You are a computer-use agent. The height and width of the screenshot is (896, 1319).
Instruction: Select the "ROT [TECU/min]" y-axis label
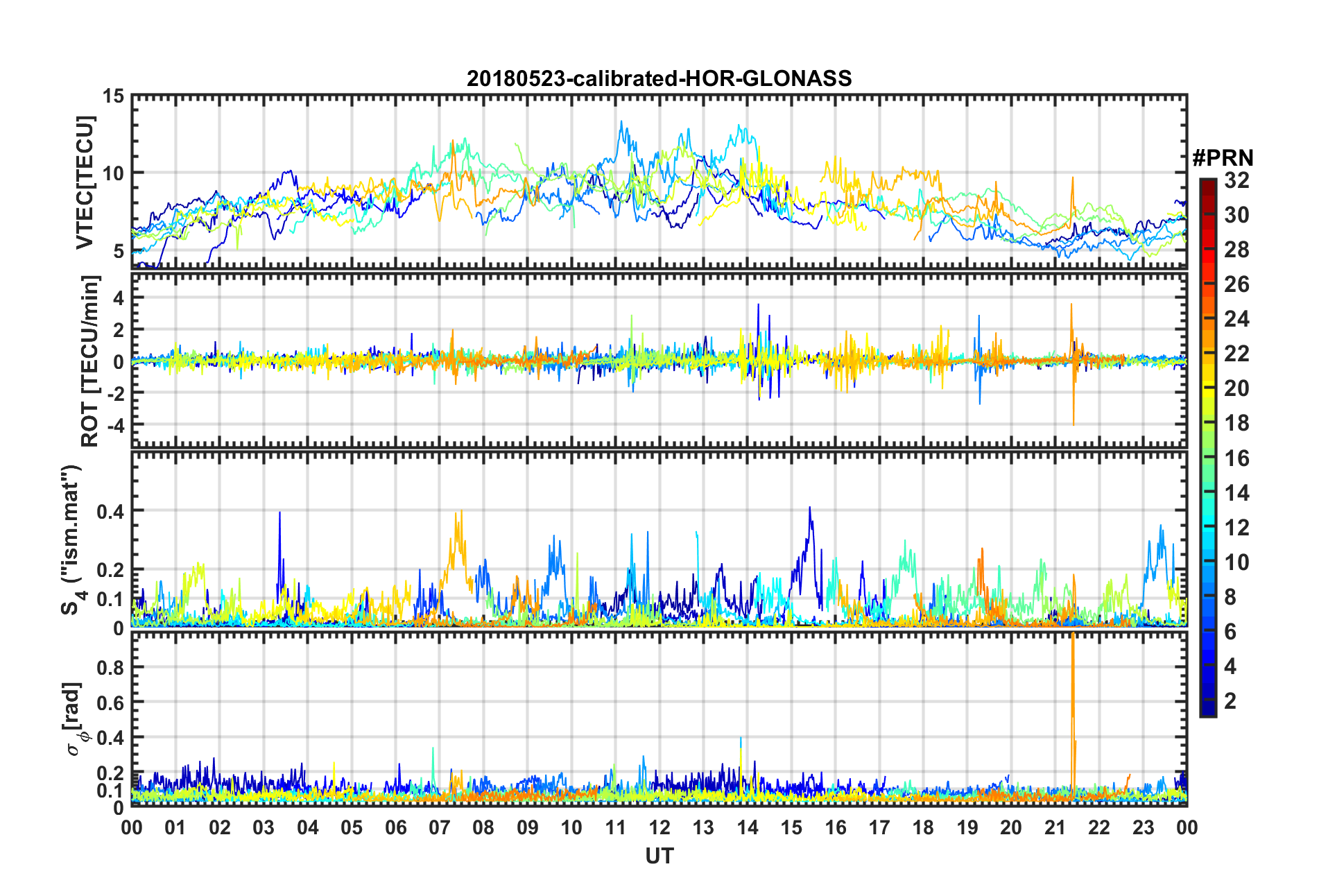(89, 361)
